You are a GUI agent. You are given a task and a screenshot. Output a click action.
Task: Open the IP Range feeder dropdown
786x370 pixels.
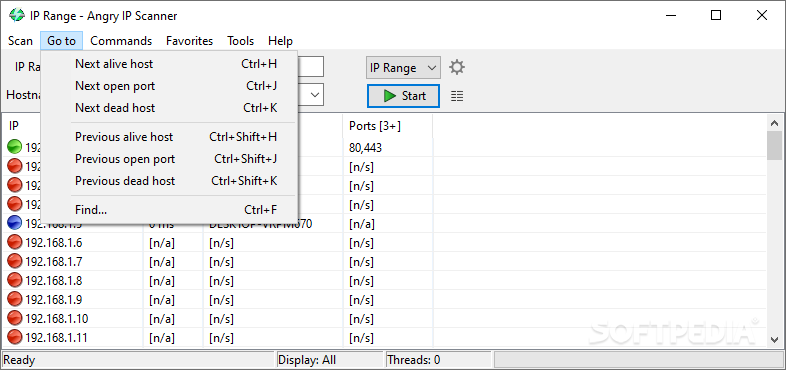click(404, 68)
